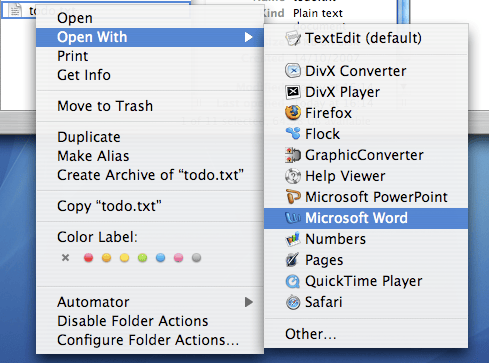
Task: Select the Open With menu item
Action: tap(150, 37)
